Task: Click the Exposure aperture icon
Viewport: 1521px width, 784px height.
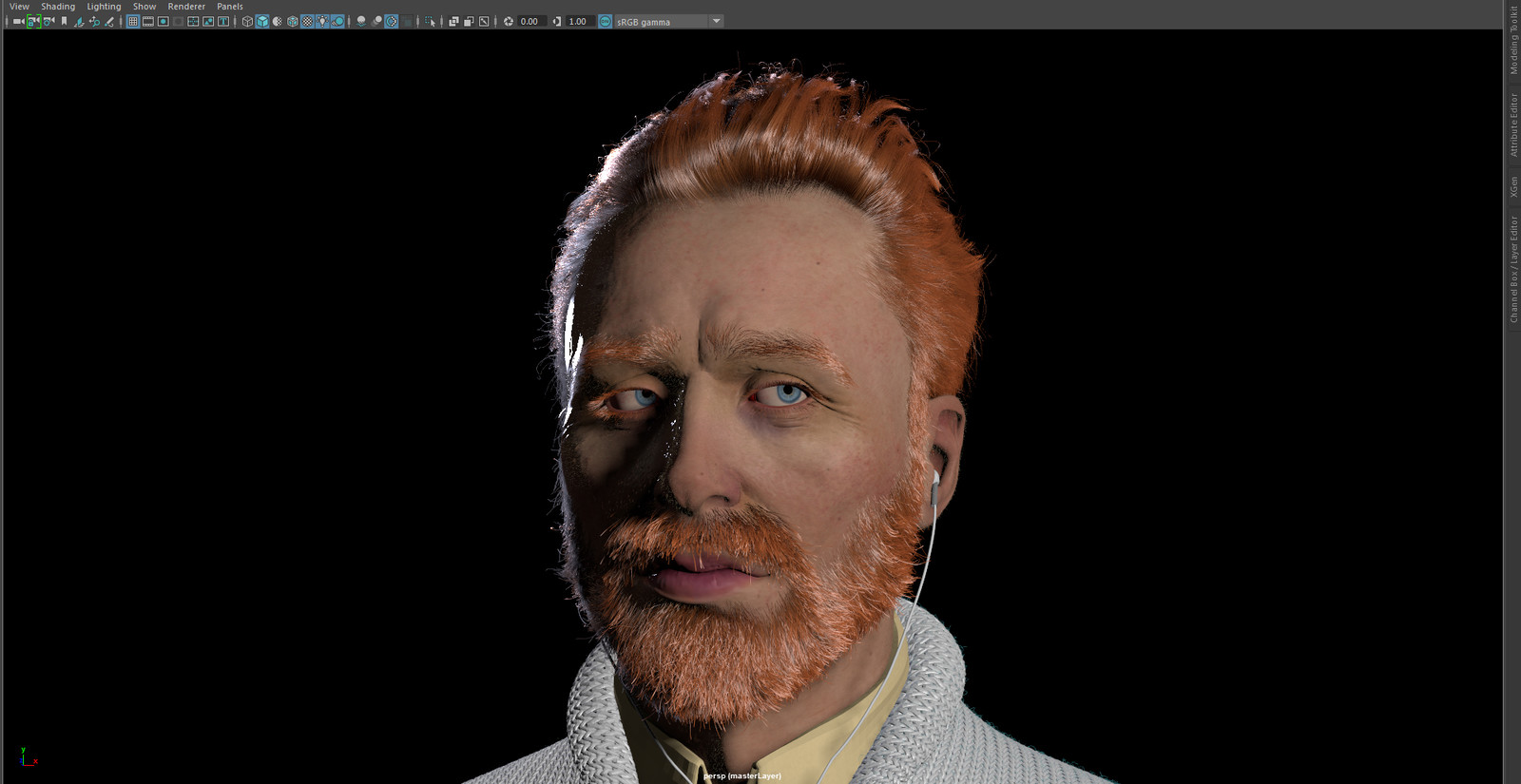Action: pyautogui.click(x=509, y=21)
